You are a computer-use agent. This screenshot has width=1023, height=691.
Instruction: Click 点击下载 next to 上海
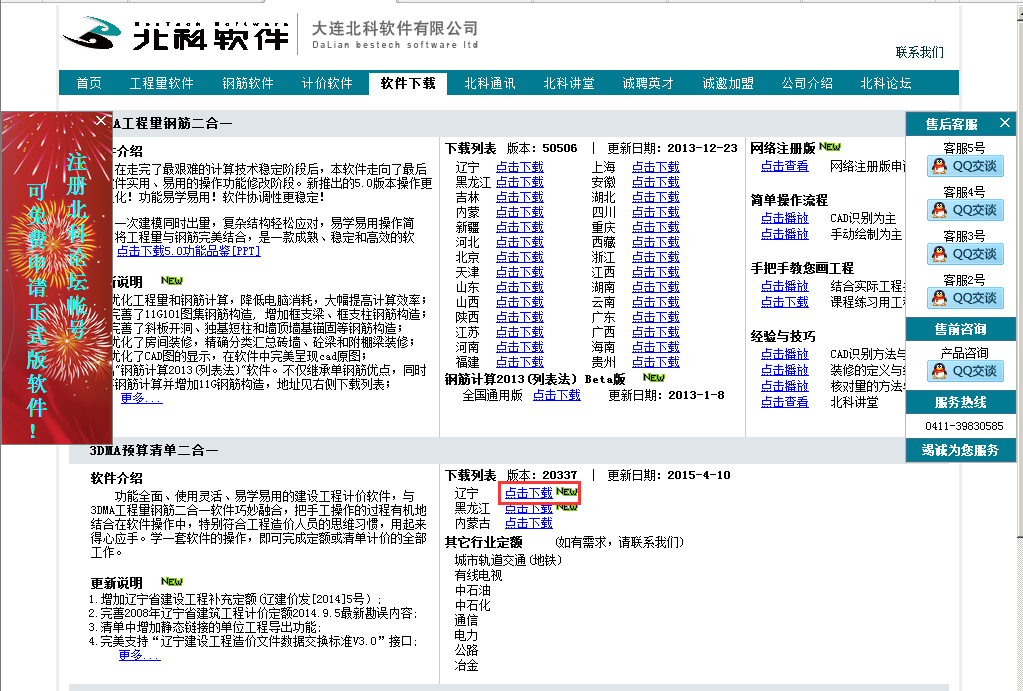pyautogui.click(x=656, y=167)
